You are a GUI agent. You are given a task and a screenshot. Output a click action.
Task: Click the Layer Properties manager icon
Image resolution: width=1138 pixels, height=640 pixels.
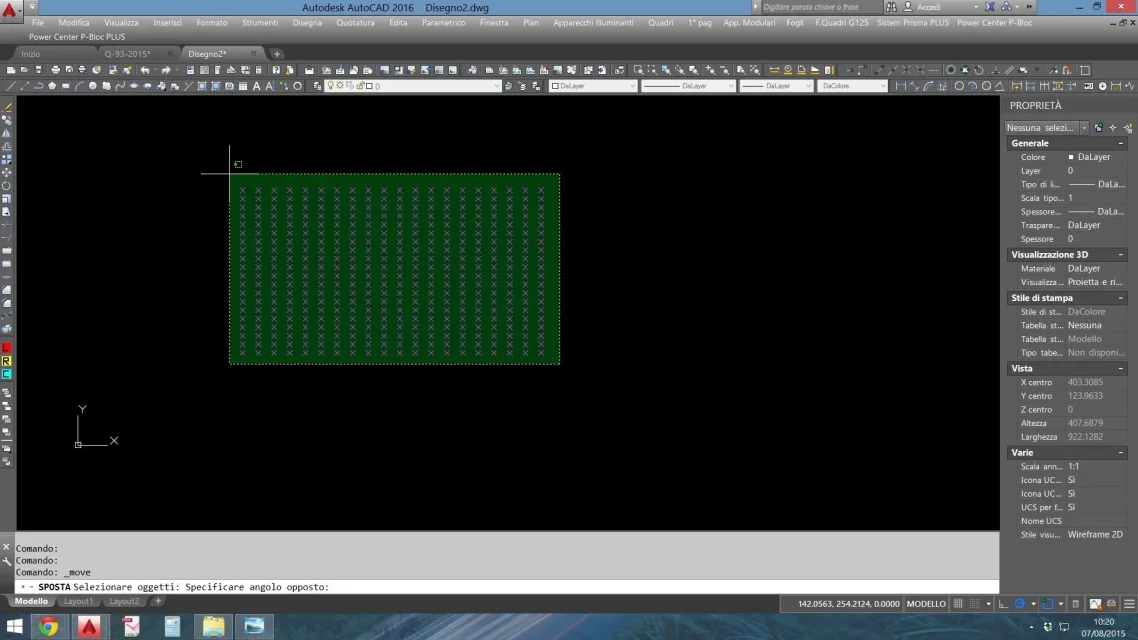click(x=317, y=86)
